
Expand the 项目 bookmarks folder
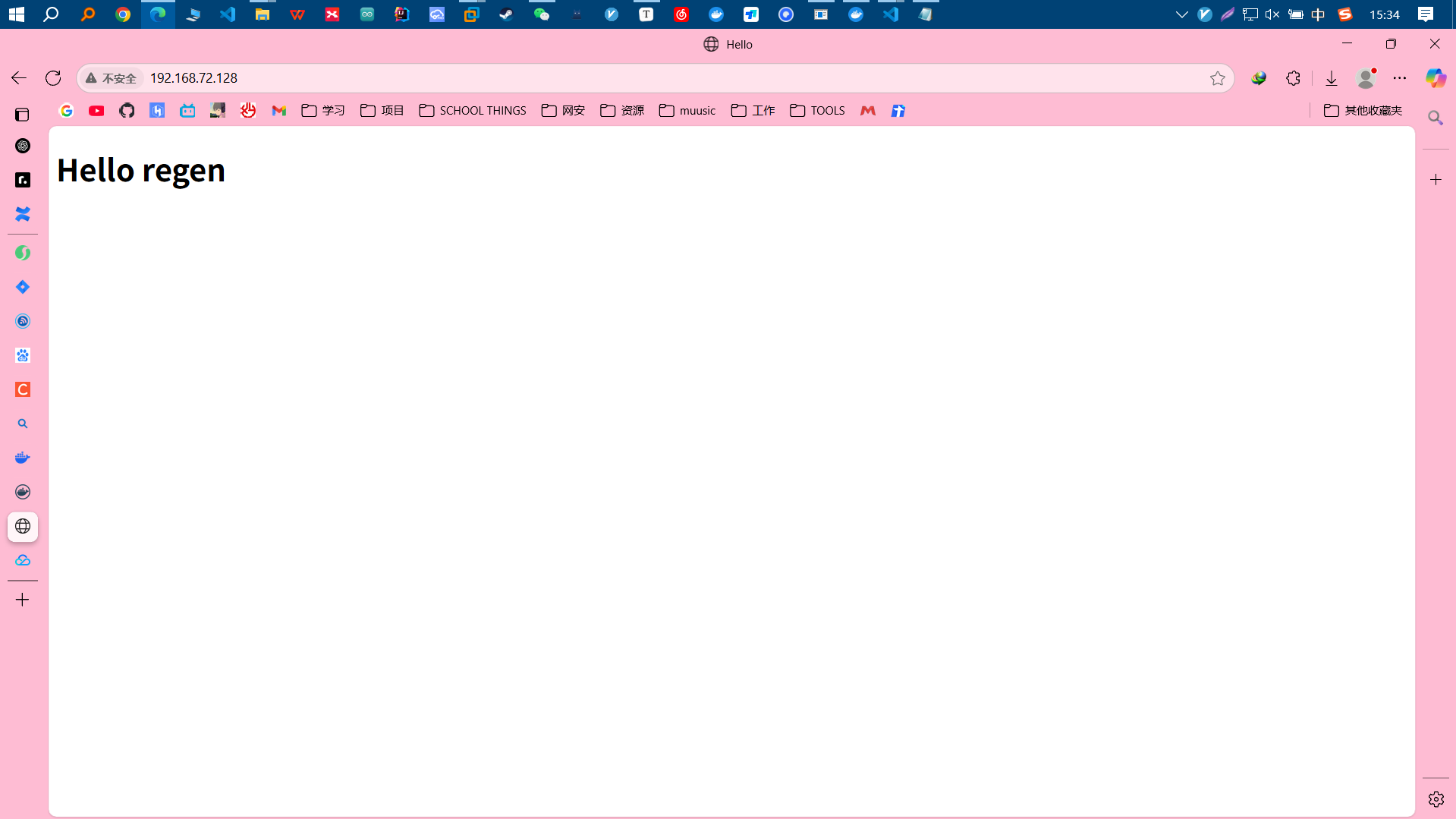pyautogui.click(x=382, y=111)
